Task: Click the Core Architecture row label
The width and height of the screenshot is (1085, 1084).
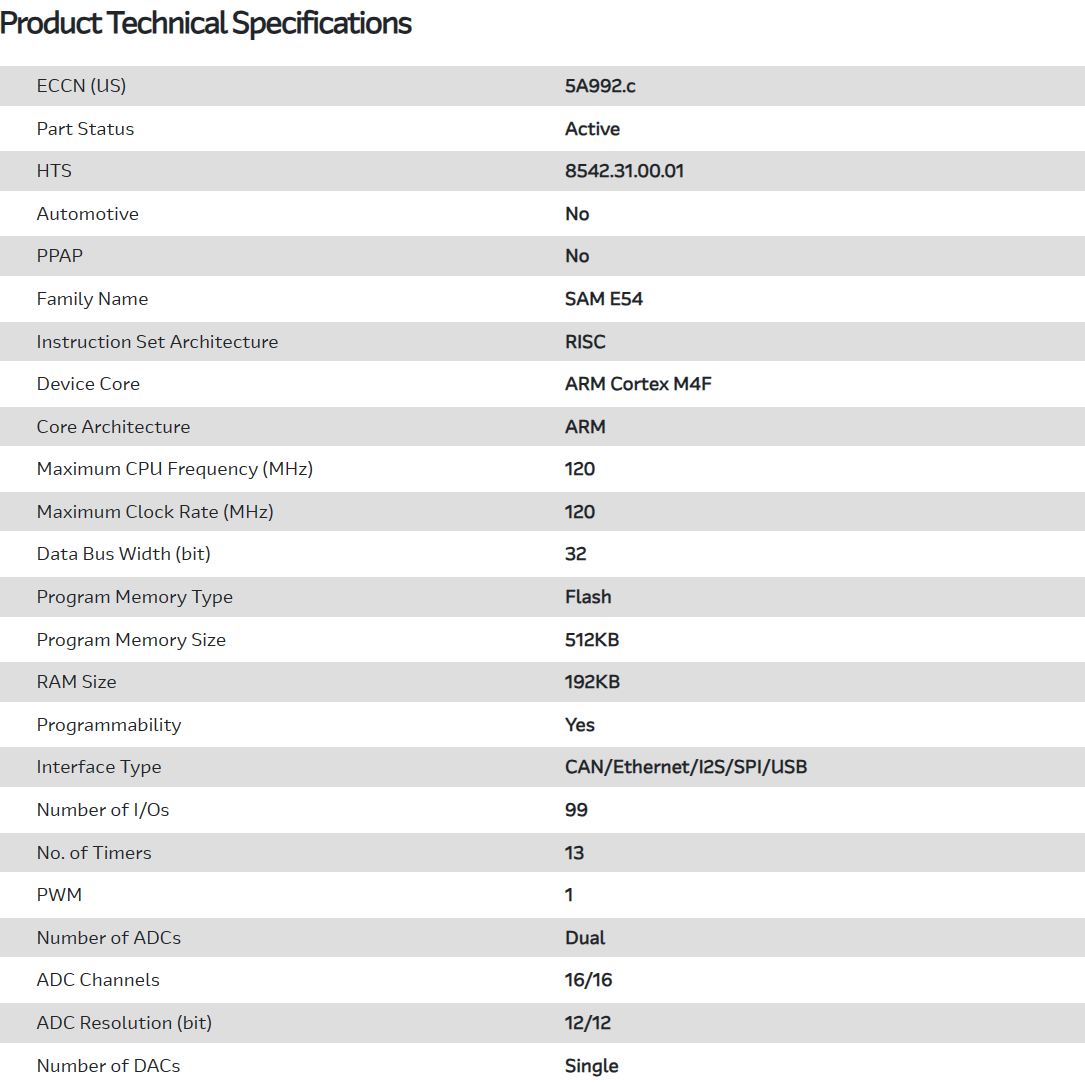Action: coord(113,427)
